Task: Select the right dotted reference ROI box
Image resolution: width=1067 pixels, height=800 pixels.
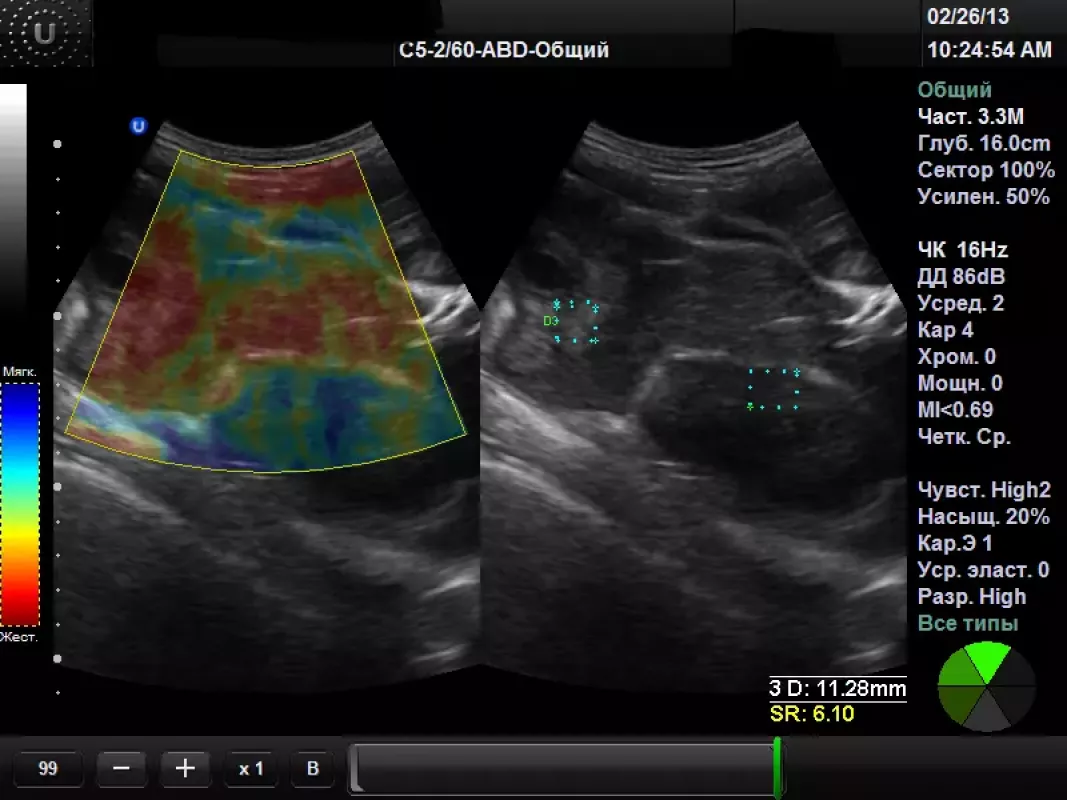Action: 774,389
